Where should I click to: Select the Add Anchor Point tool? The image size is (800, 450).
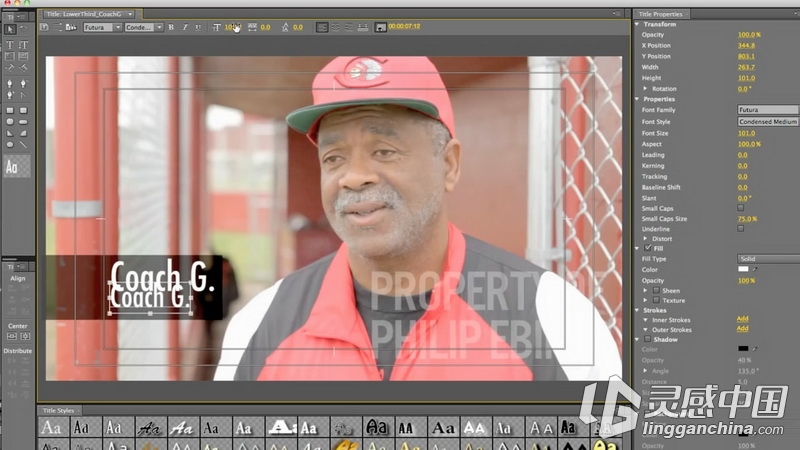[10, 94]
